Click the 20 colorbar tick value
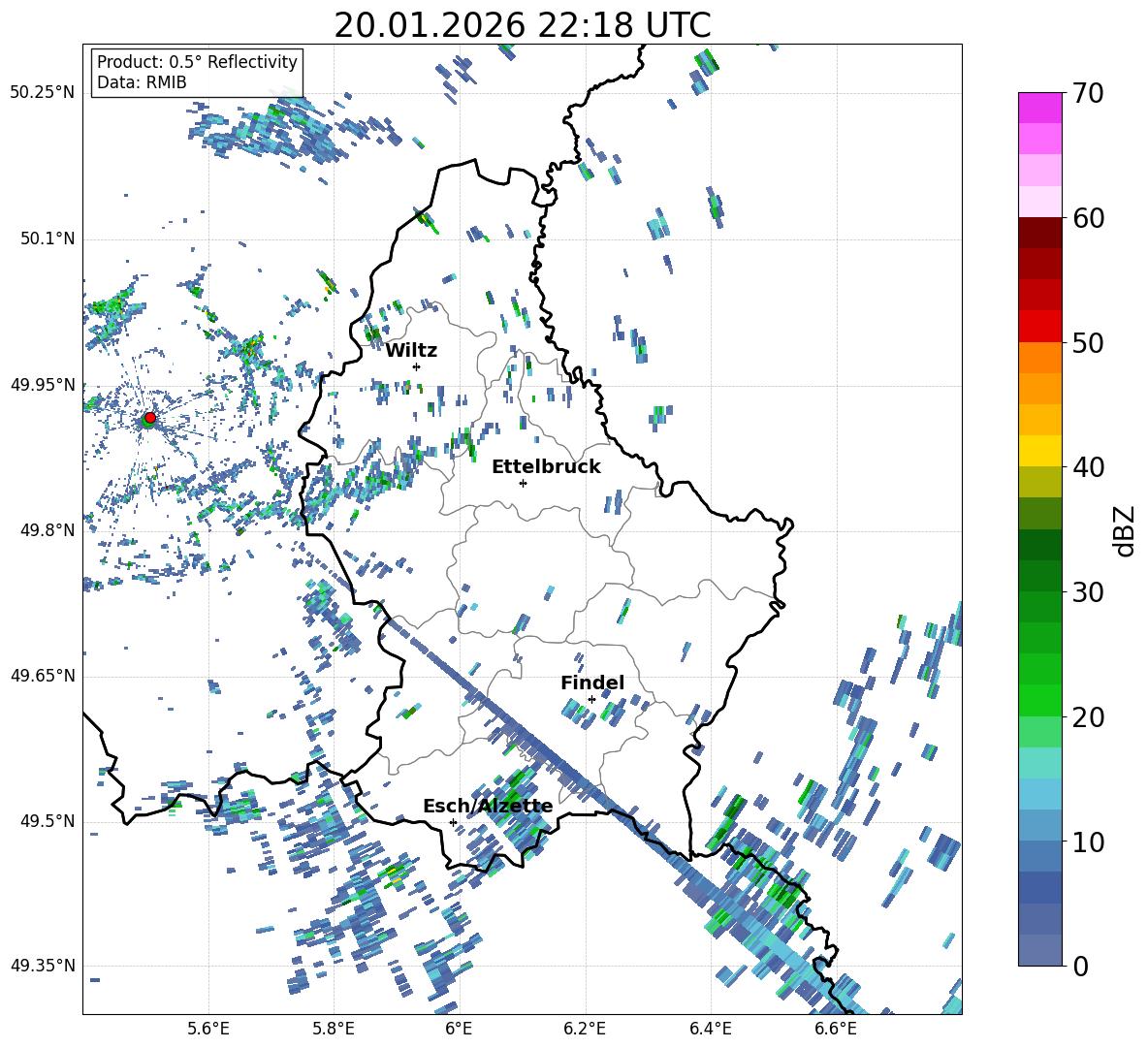The image size is (1148, 1048). tap(1088, 717)
